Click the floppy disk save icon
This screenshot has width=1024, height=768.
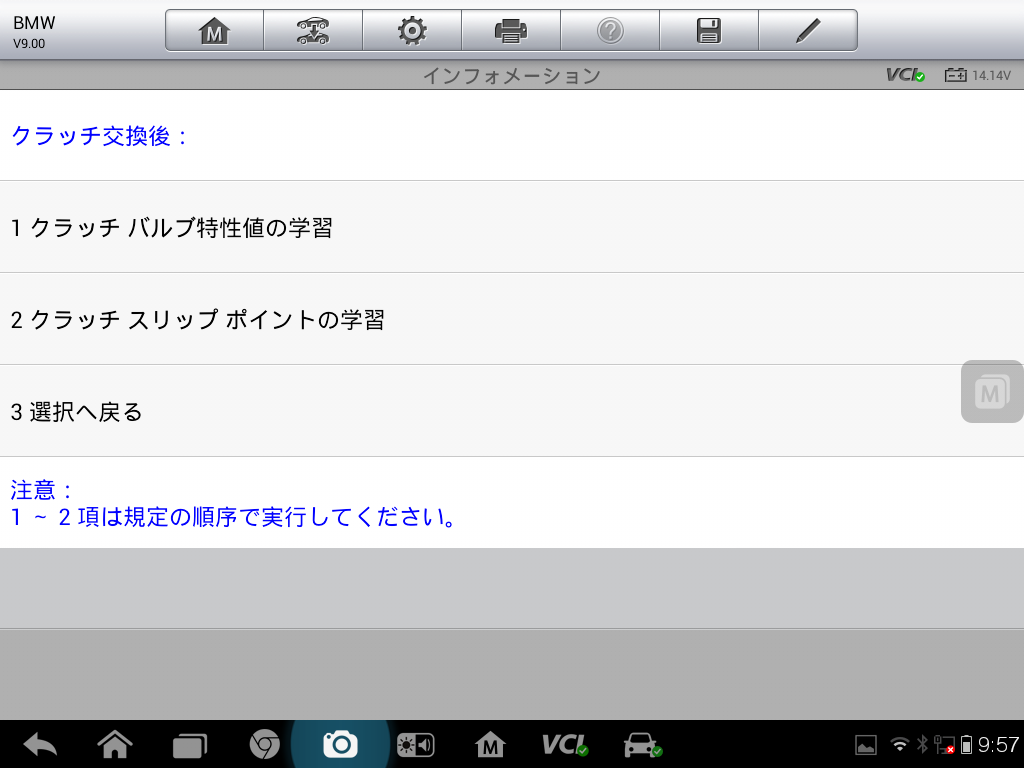coord(708,31)
